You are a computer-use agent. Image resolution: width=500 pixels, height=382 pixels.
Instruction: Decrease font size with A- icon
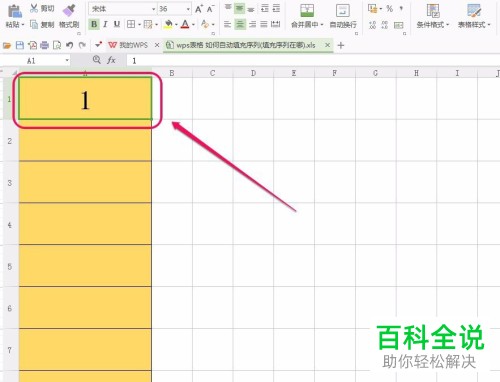point(210,9)
